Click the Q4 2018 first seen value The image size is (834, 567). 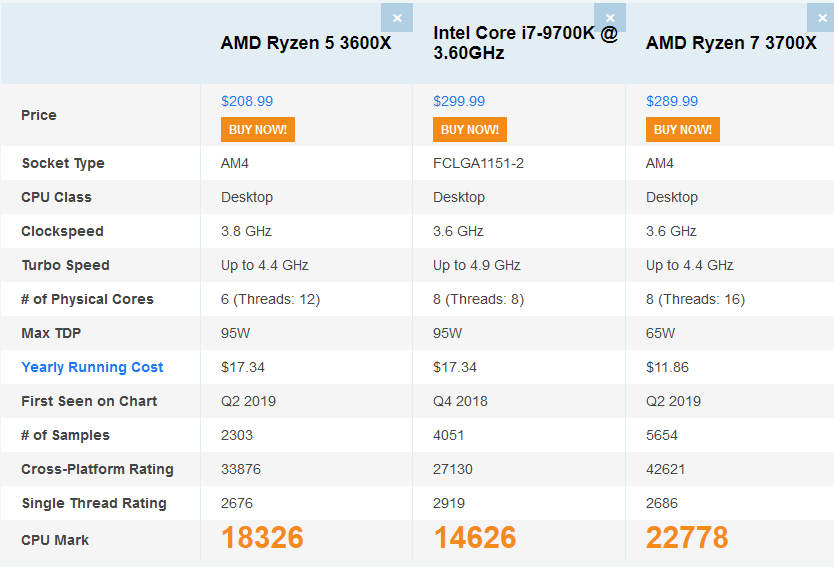460,401
